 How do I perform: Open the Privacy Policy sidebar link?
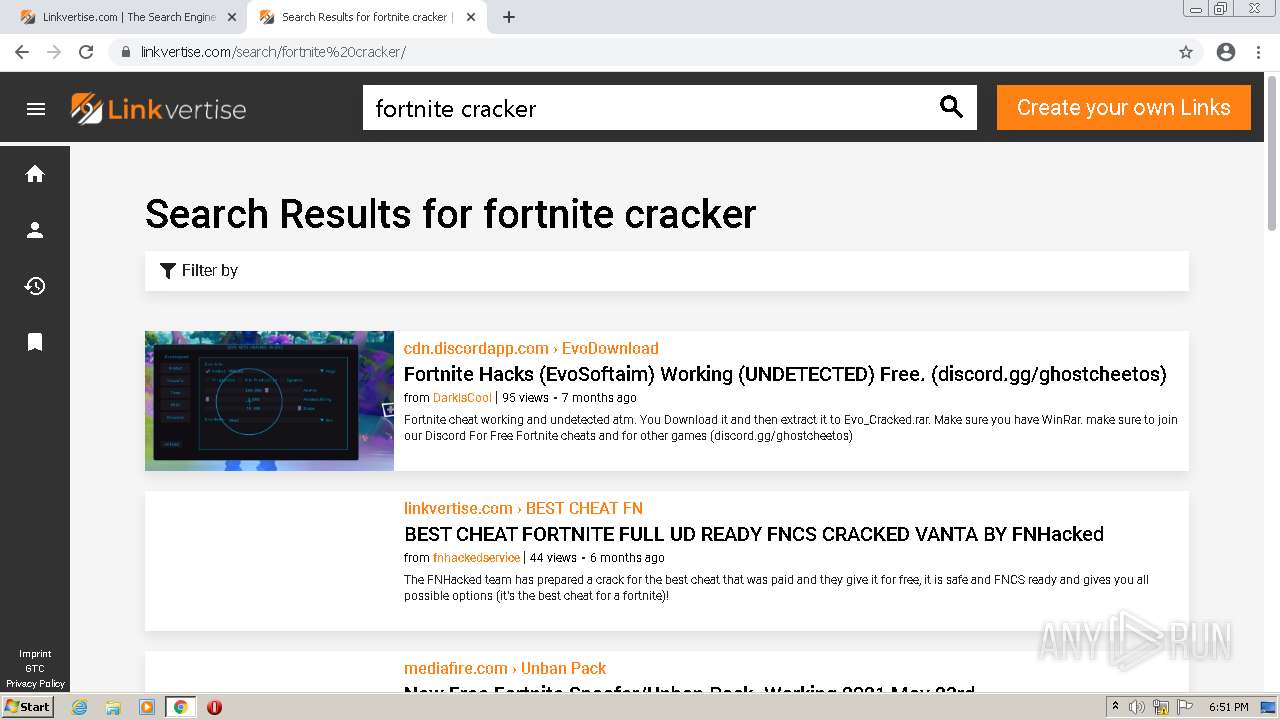pyautogui.click(x=35, y=684)
